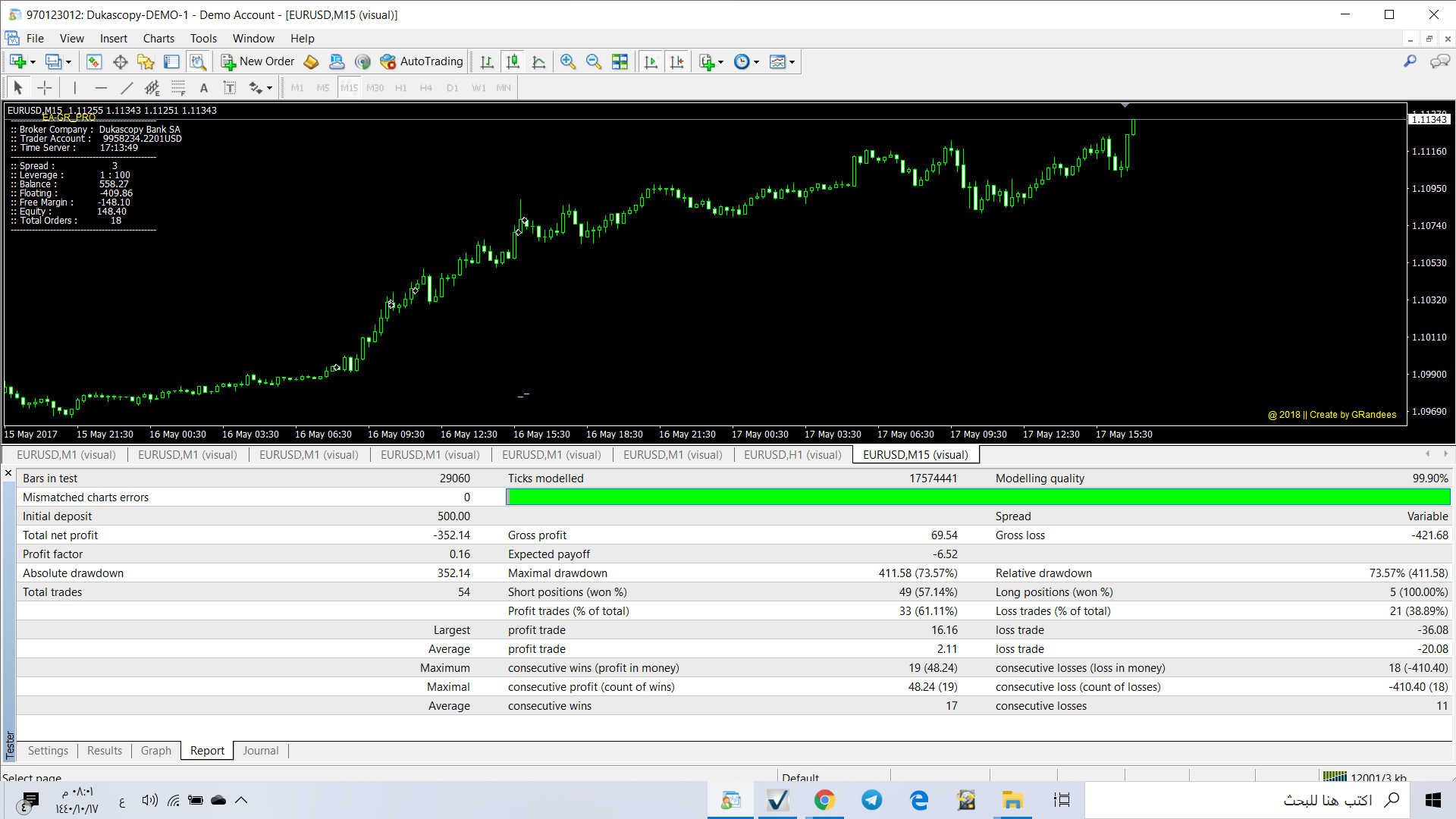Click the New Chart toolbar icon
1456x819 pixels.
pyautogui.click(x=18, y=61)
